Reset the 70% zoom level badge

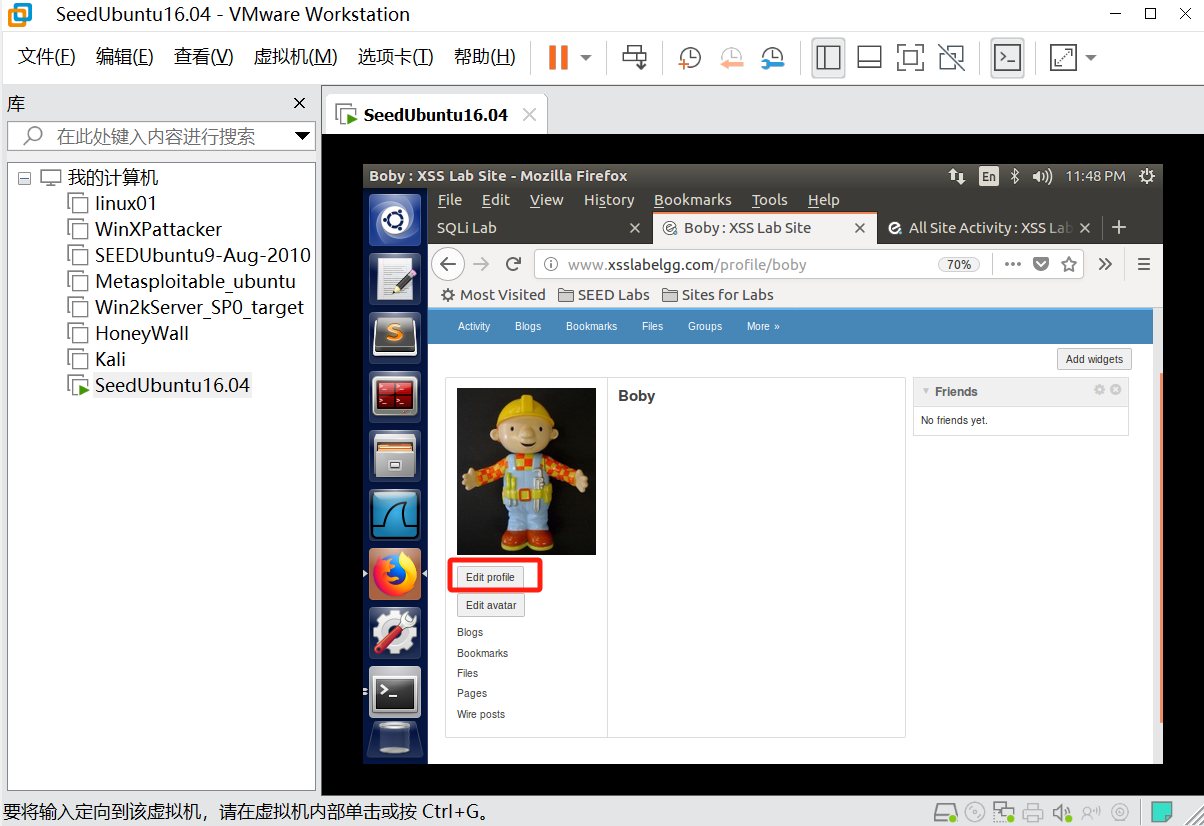958,265
